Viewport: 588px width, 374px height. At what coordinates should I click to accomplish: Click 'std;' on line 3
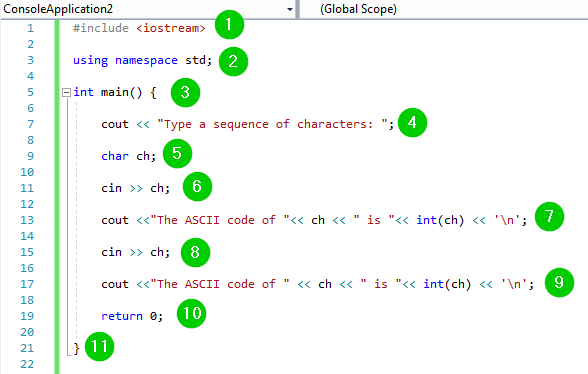pyautogui.click(x=199, y=60)
